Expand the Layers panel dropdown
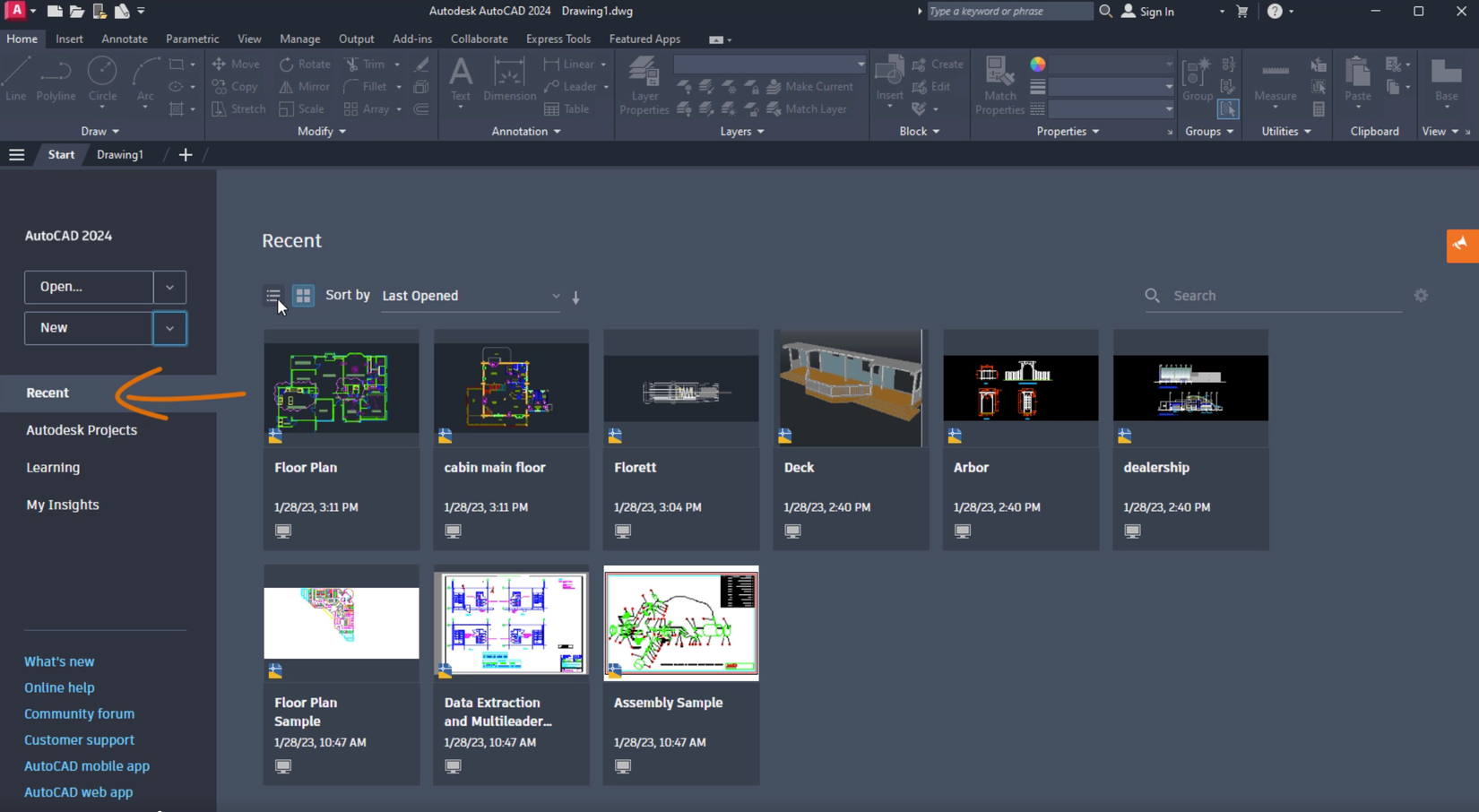This screenshot has height=812, width=1479. pos(742,132)
